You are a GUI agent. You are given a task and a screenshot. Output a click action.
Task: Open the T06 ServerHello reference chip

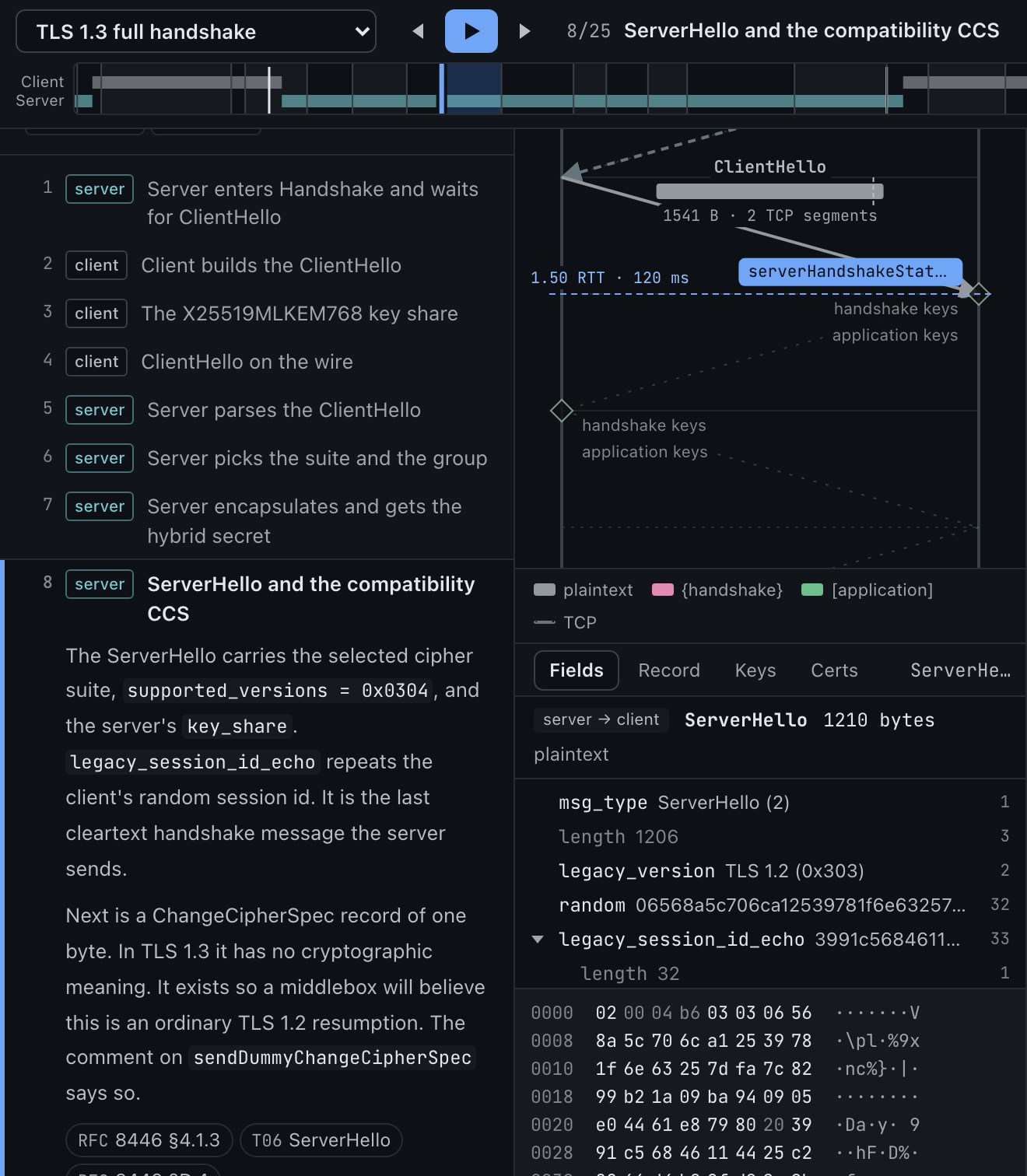321,1140
